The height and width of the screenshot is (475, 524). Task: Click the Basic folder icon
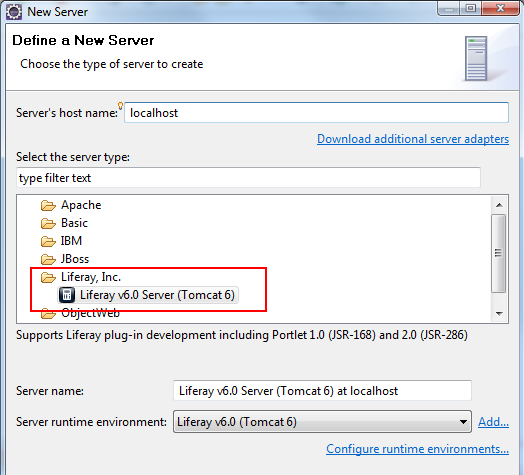48,223
